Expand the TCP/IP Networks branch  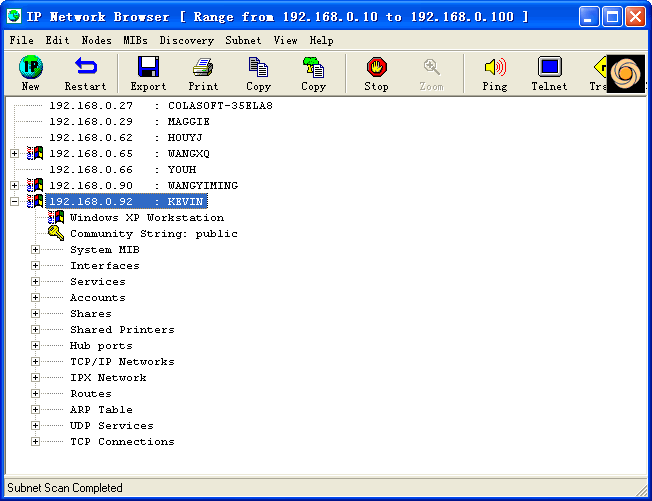[x=35, y=362]
